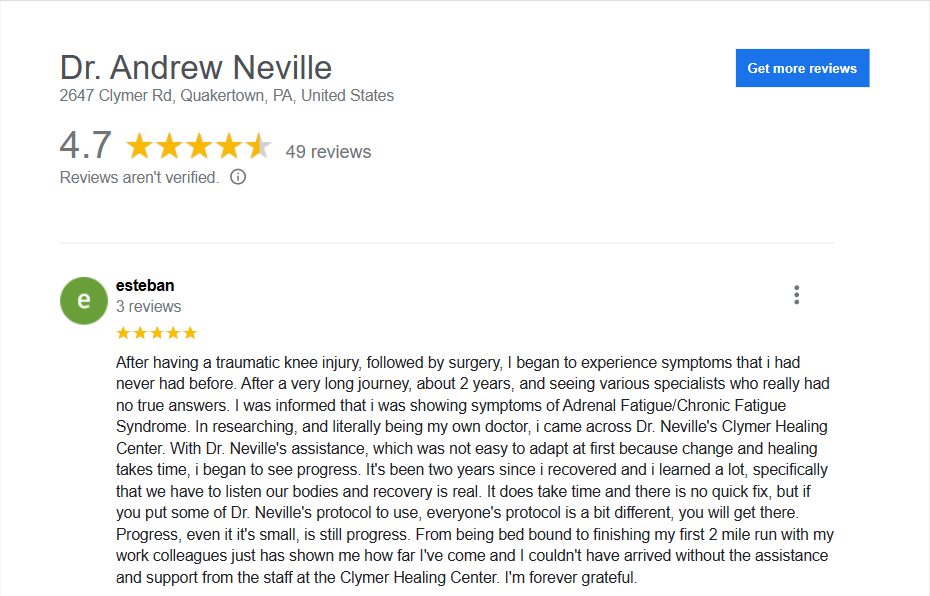Viewport: 930px width, 596px height.
Task: Click esteban's 3 reviews text
Action: (x=148, y=307)
